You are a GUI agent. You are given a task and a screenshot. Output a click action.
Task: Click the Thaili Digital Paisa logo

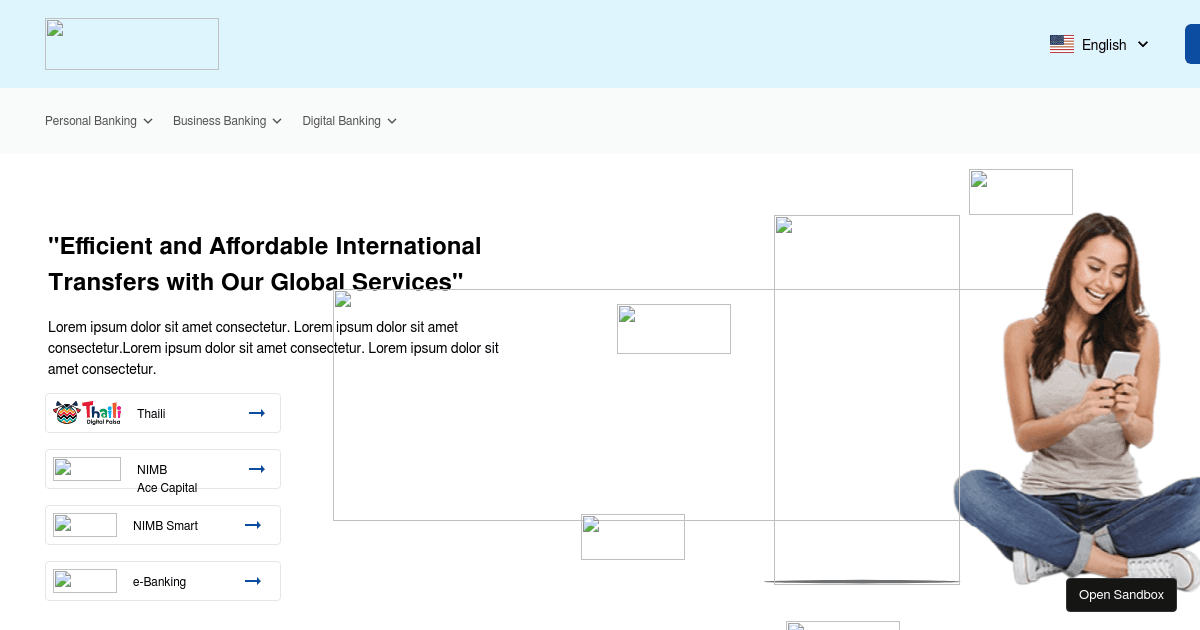click(x=87, y=413)
